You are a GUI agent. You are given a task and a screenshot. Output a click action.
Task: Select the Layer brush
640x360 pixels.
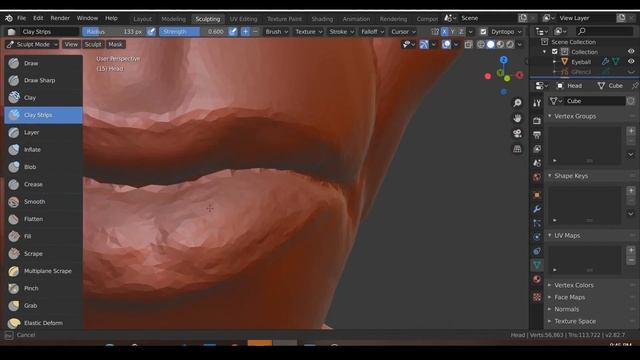click(43, 132)
